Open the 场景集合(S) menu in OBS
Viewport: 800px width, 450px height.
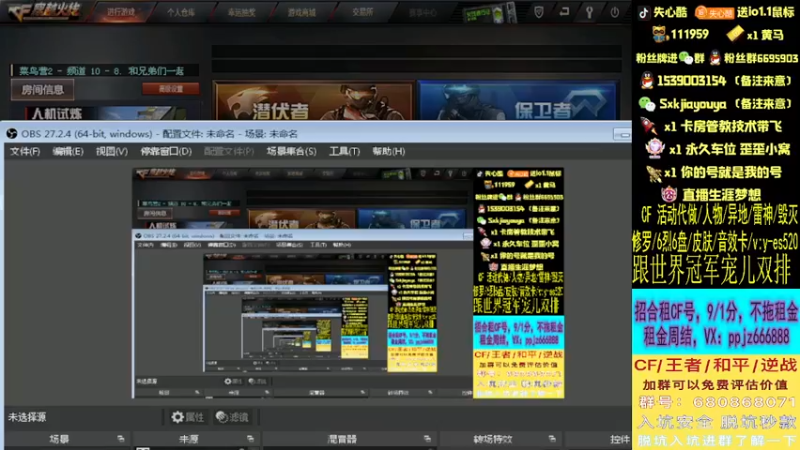291,152
